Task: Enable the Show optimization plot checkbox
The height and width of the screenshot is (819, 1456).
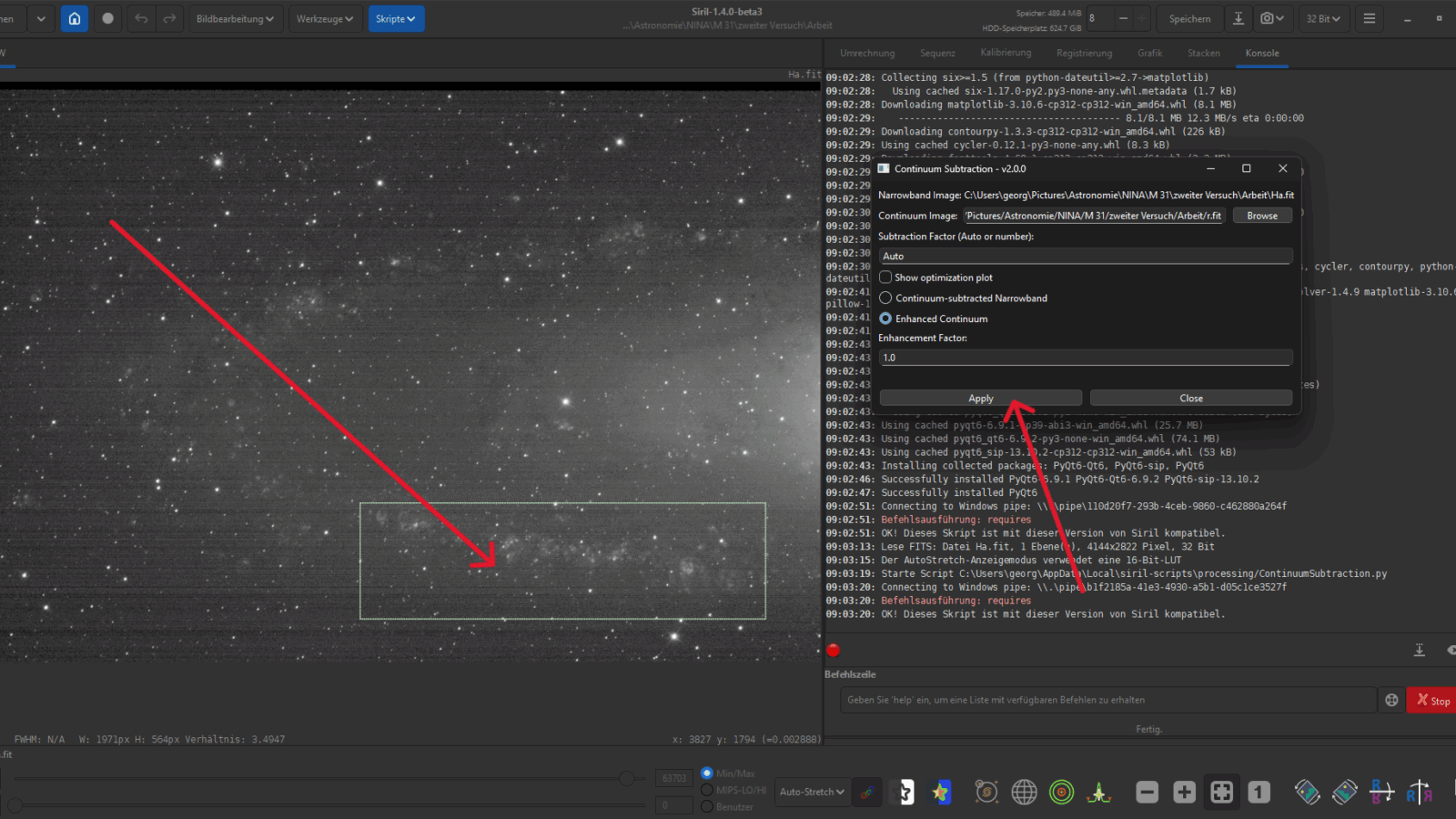Action: coord(885,278)
